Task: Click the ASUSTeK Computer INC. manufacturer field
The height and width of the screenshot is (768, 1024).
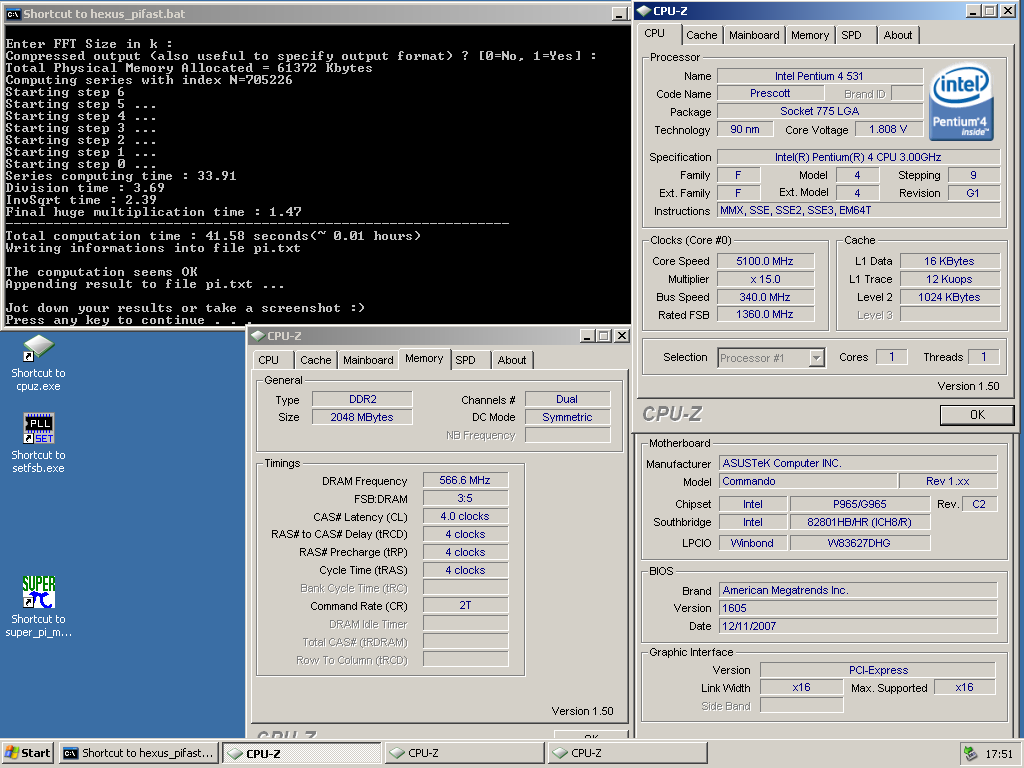Action: (858, 464)
